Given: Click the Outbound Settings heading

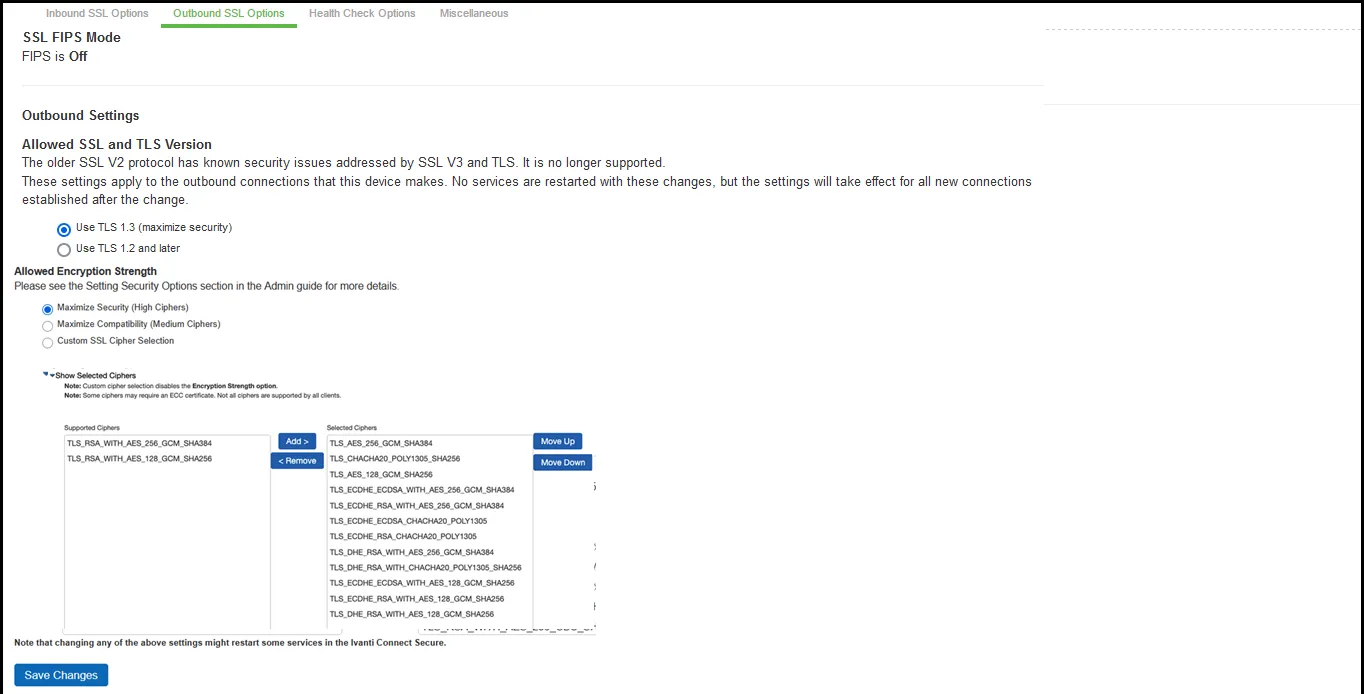Looking at the screenshot, I should point(81,116).
